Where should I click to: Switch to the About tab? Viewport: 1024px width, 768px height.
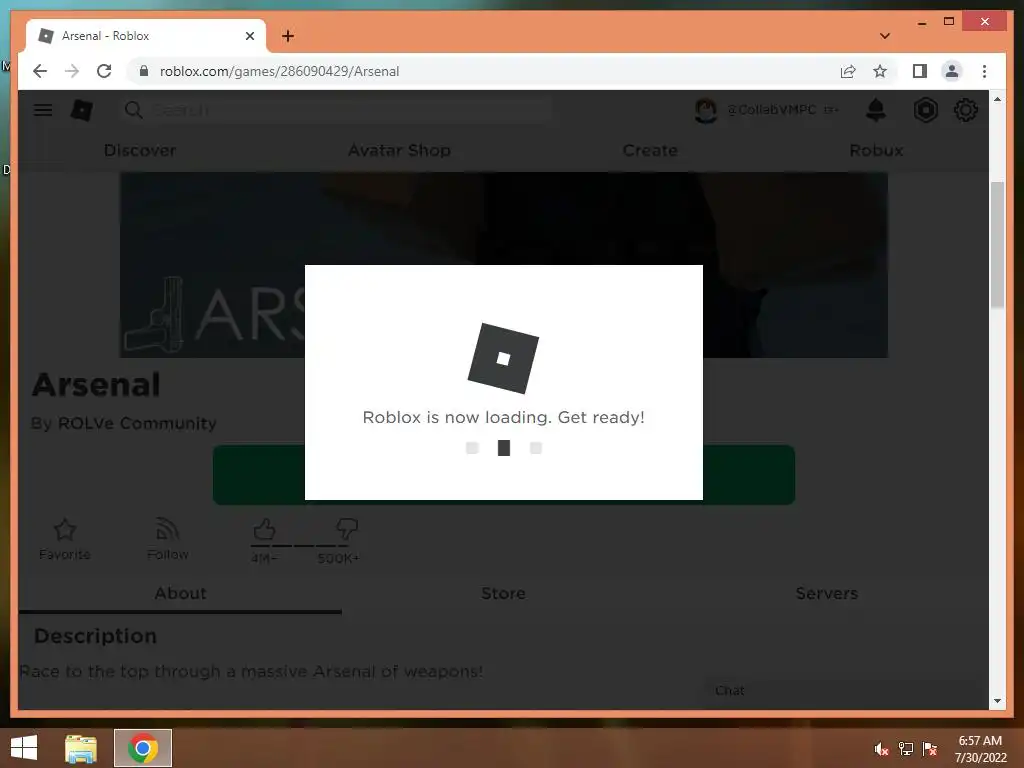[x=180, y=593]
